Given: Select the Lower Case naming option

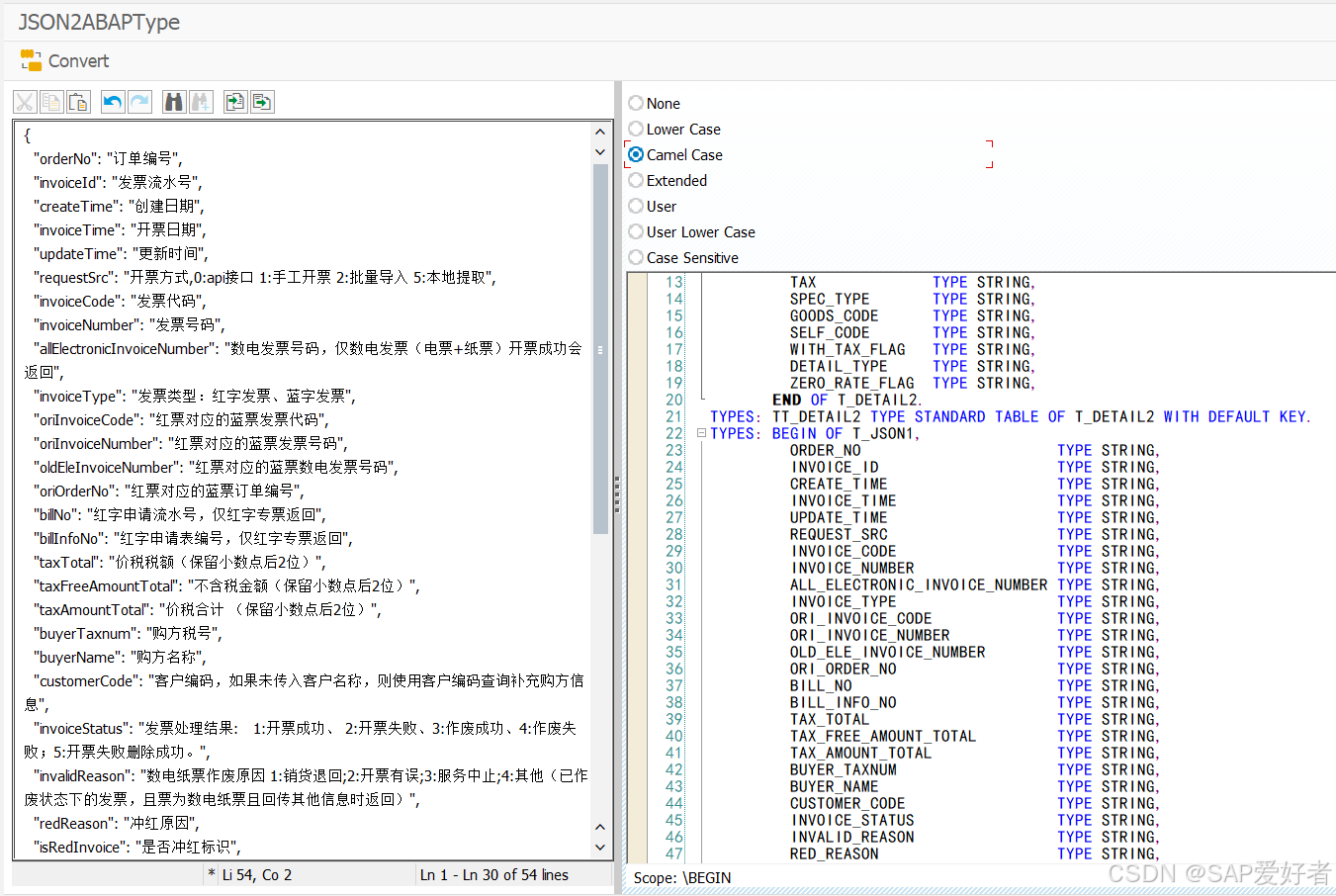Looking at the screenshot, I should (635, 129).
